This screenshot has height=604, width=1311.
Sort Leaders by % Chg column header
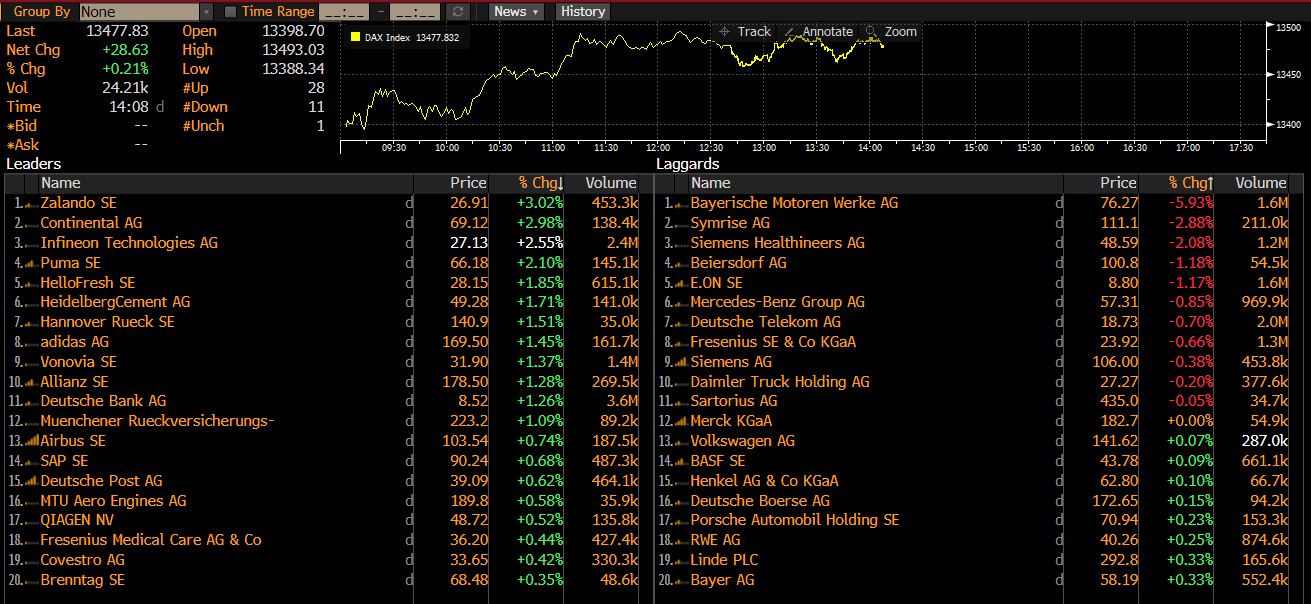540,183
